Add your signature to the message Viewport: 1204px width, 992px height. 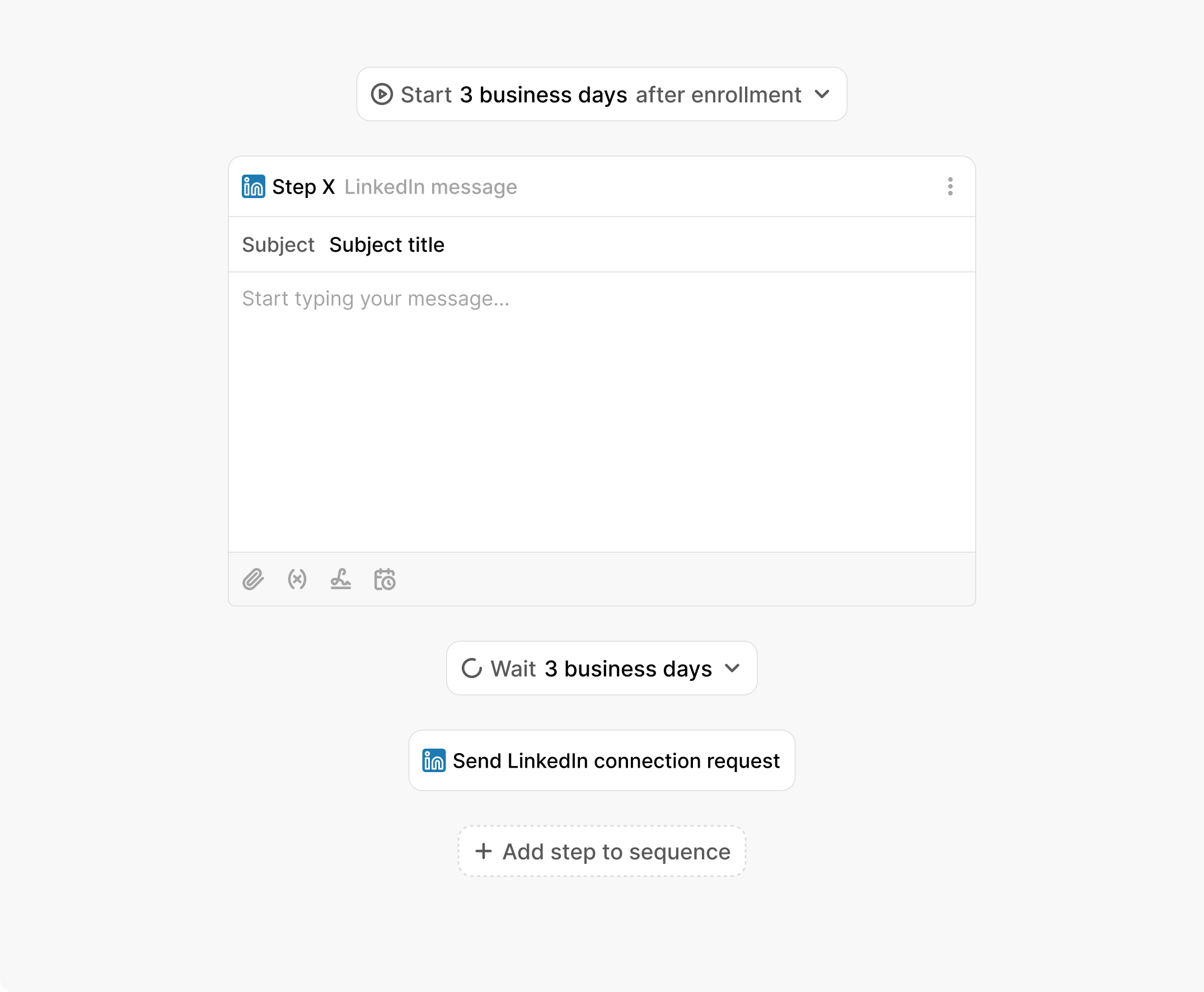click(341, 580)
